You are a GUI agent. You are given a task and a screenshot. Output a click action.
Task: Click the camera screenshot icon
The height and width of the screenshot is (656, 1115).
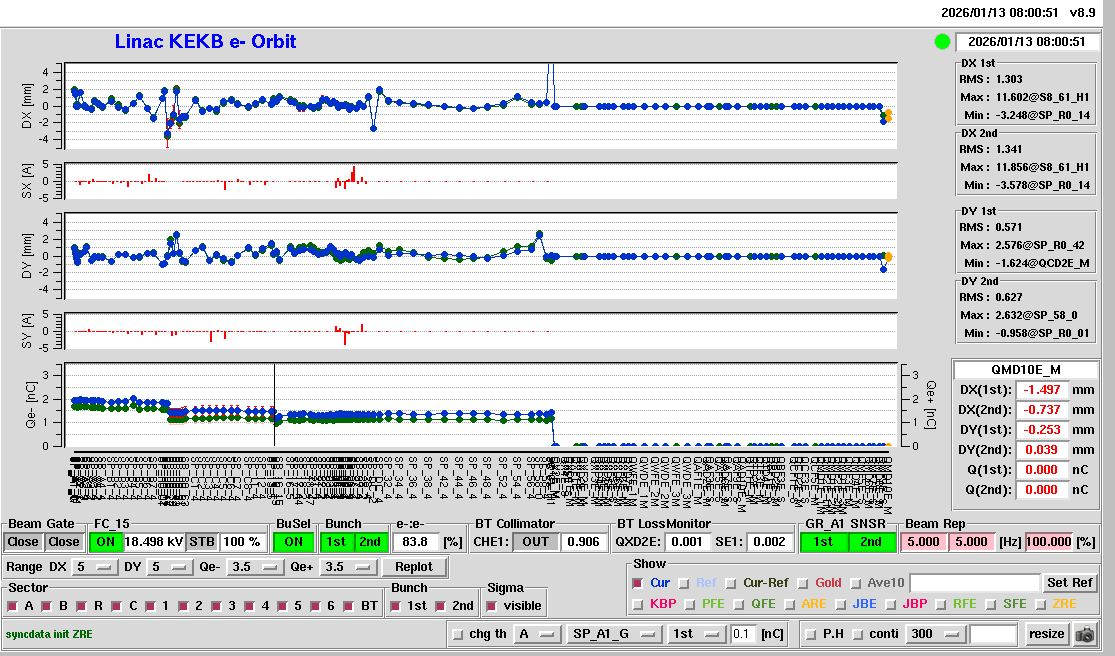tap(1084, 634)
